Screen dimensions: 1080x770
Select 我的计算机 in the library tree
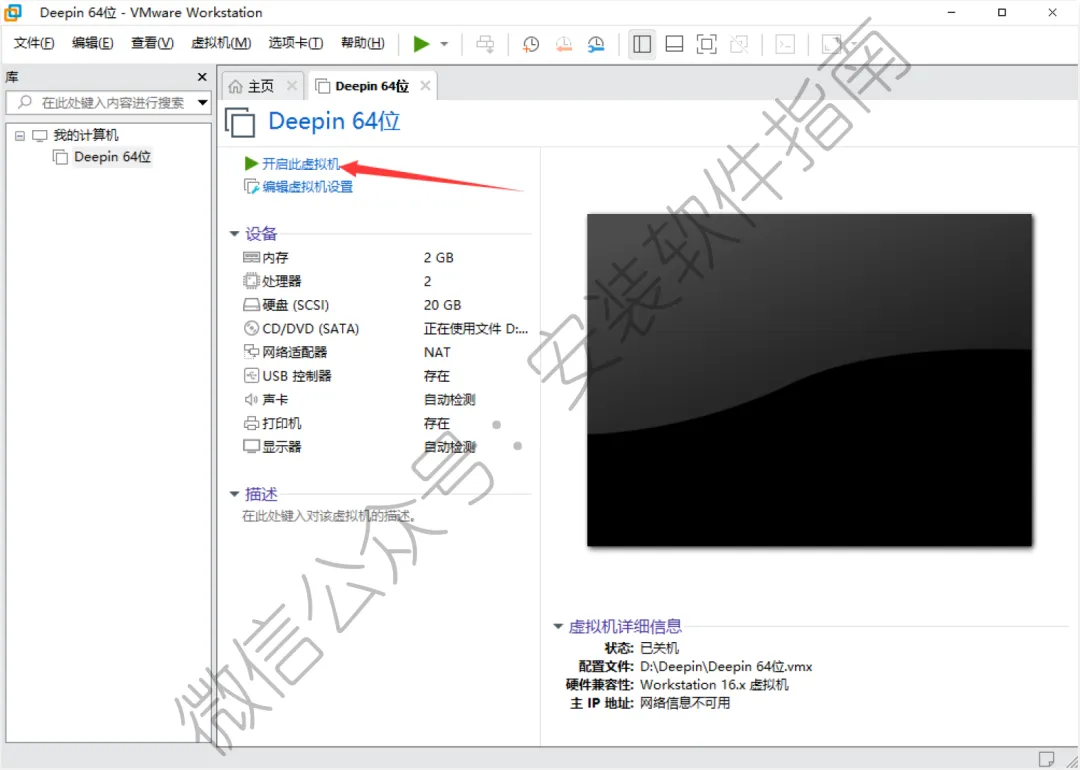pyautogui.click(x=85, y=135)
